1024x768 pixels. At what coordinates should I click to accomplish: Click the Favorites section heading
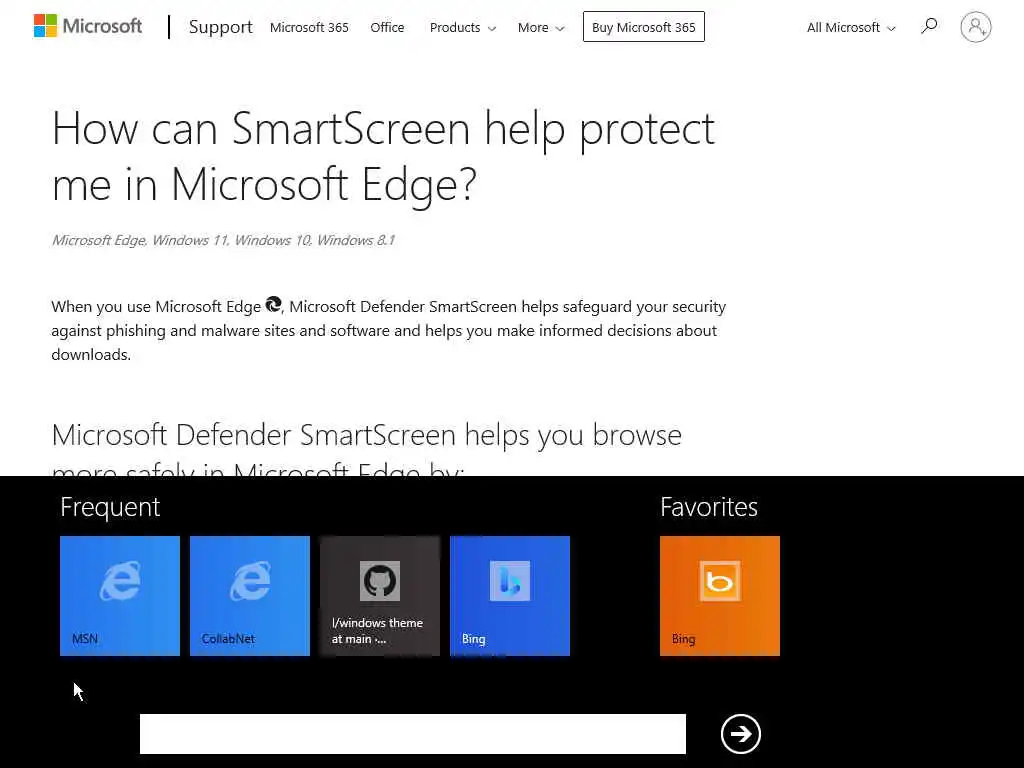tap(709, 507)
